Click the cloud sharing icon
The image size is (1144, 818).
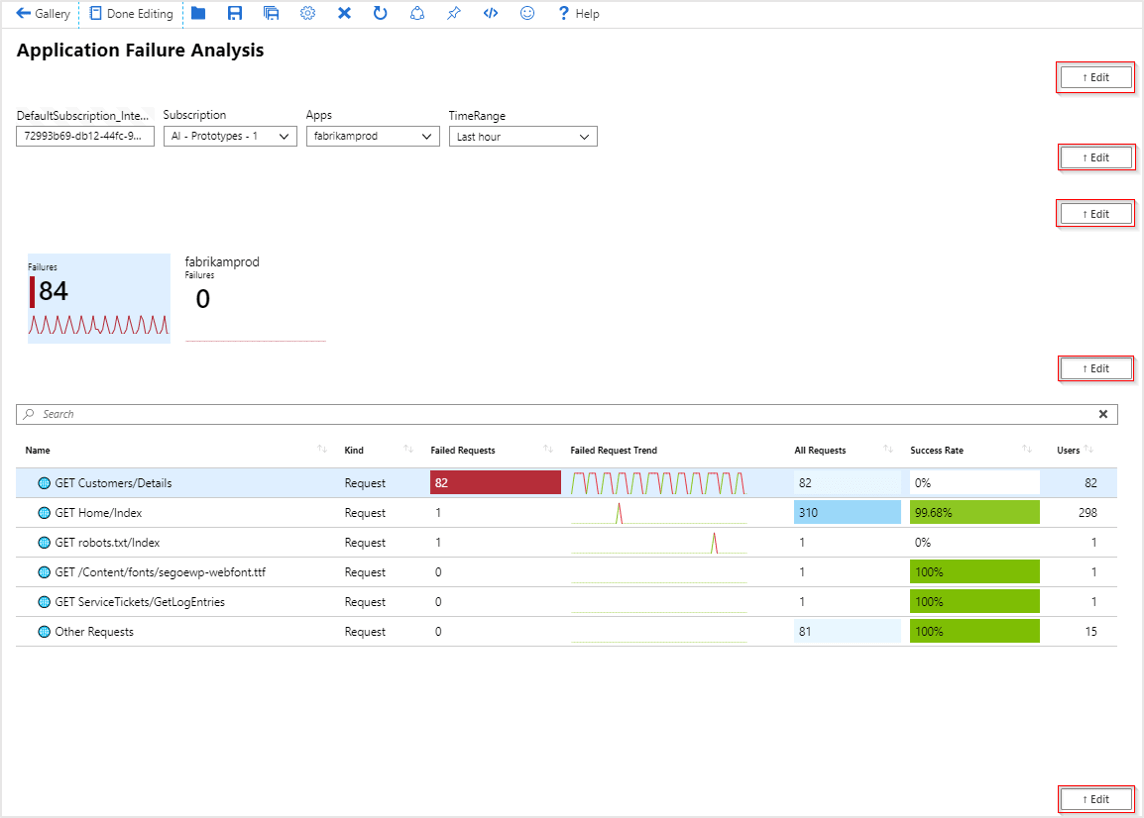[x=417, y=13]
